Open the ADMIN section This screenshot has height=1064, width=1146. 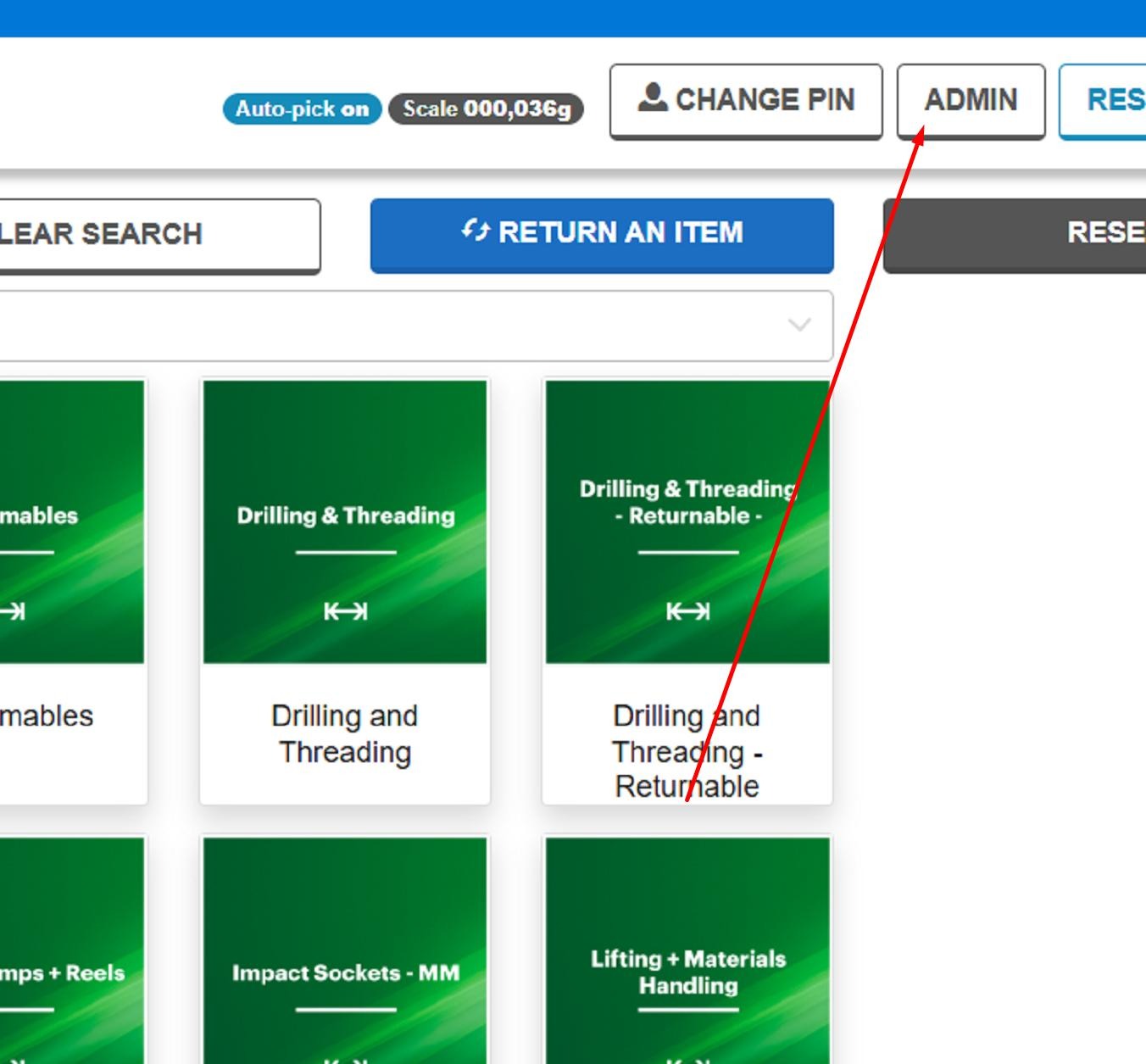(x=970, y=100)
